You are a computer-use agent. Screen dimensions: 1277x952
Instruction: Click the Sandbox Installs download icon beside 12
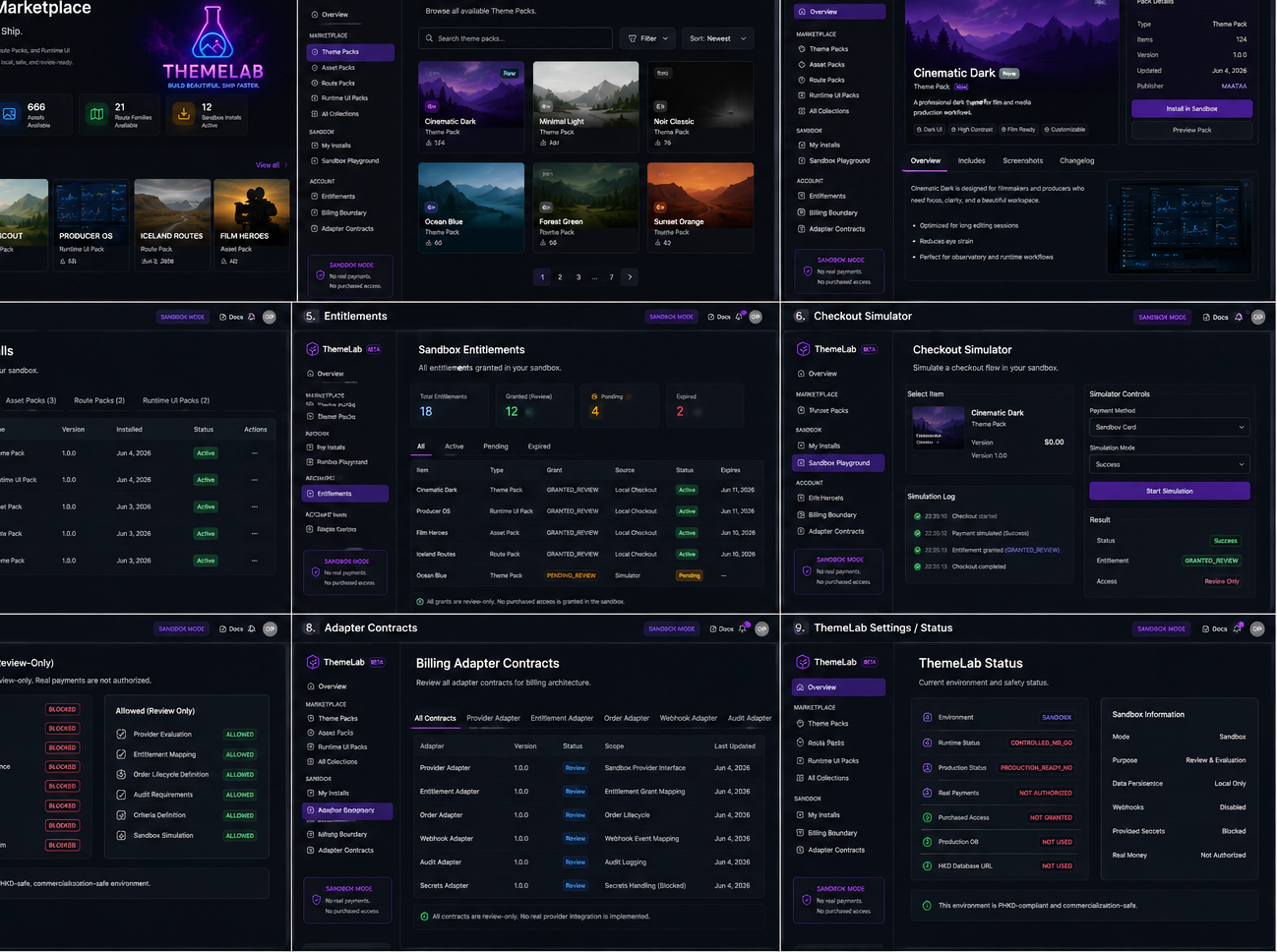(x=184, y=113)
